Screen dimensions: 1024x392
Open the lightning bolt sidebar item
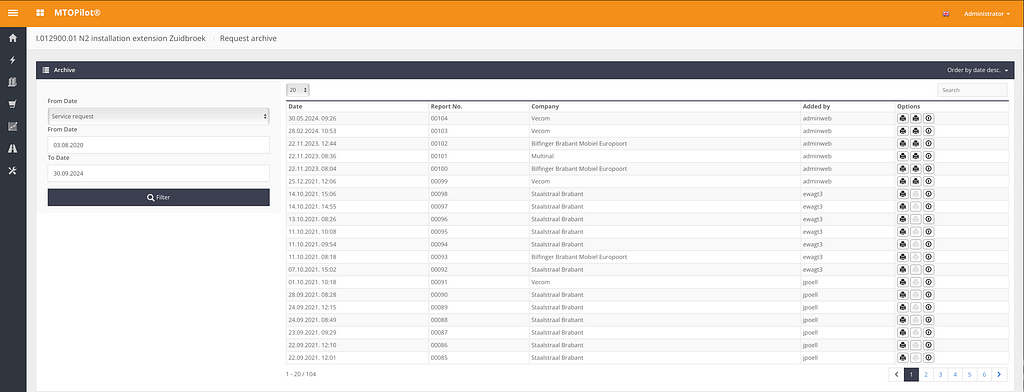(12, 60)
